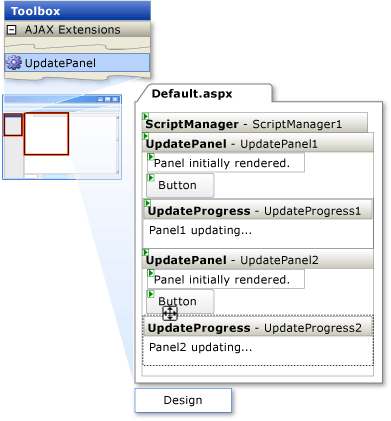Click the UpdatePanel2 green glyph icon
Viewport: 391px width, 421px height.
point(145,252)
